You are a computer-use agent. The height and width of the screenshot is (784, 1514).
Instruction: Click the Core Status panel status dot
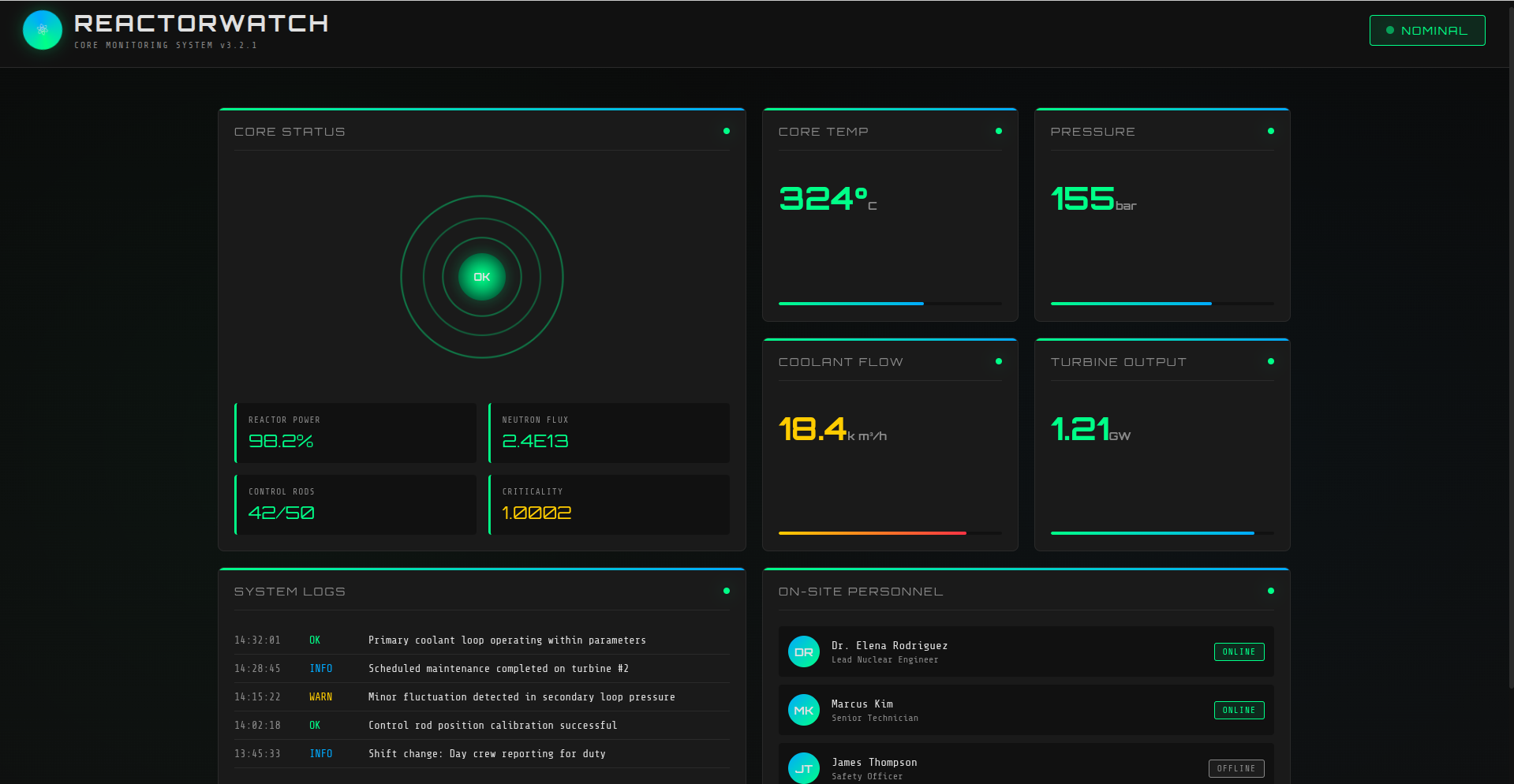click(x=727, y=131)
